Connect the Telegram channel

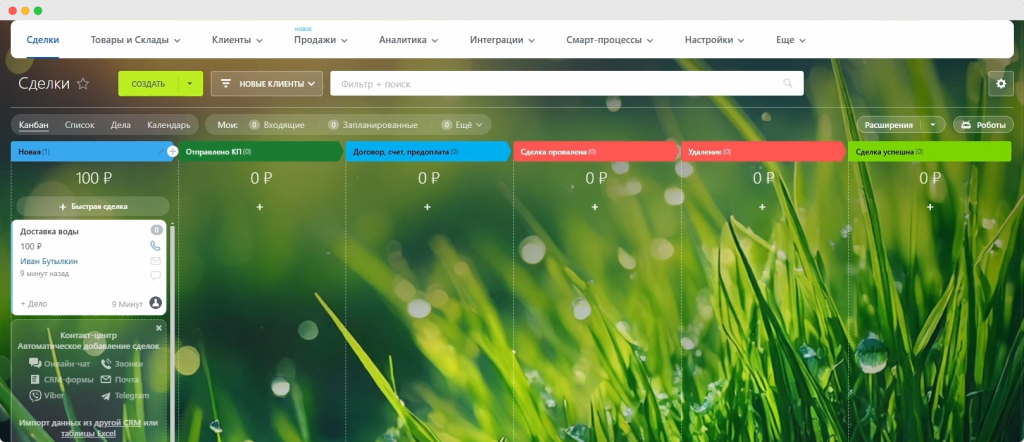point(125,396)
